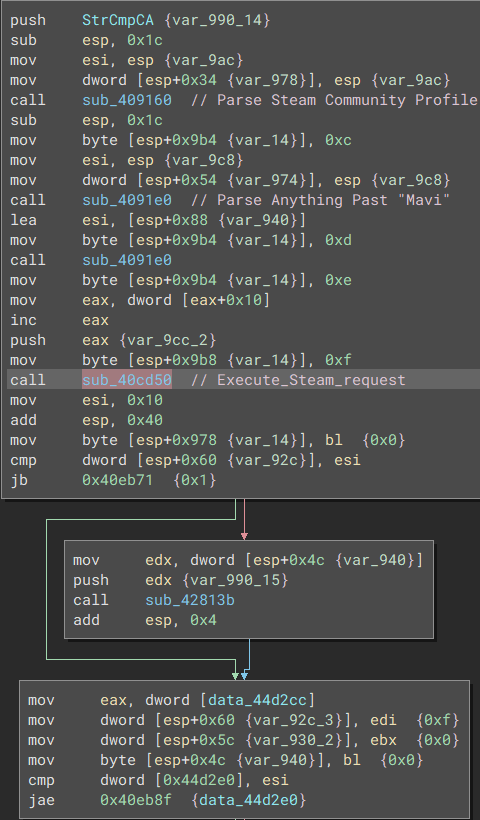The height and width of the screenshot is (820, 480).
Task: Go to jb target 0x40eb71
Action: (118, 480)
